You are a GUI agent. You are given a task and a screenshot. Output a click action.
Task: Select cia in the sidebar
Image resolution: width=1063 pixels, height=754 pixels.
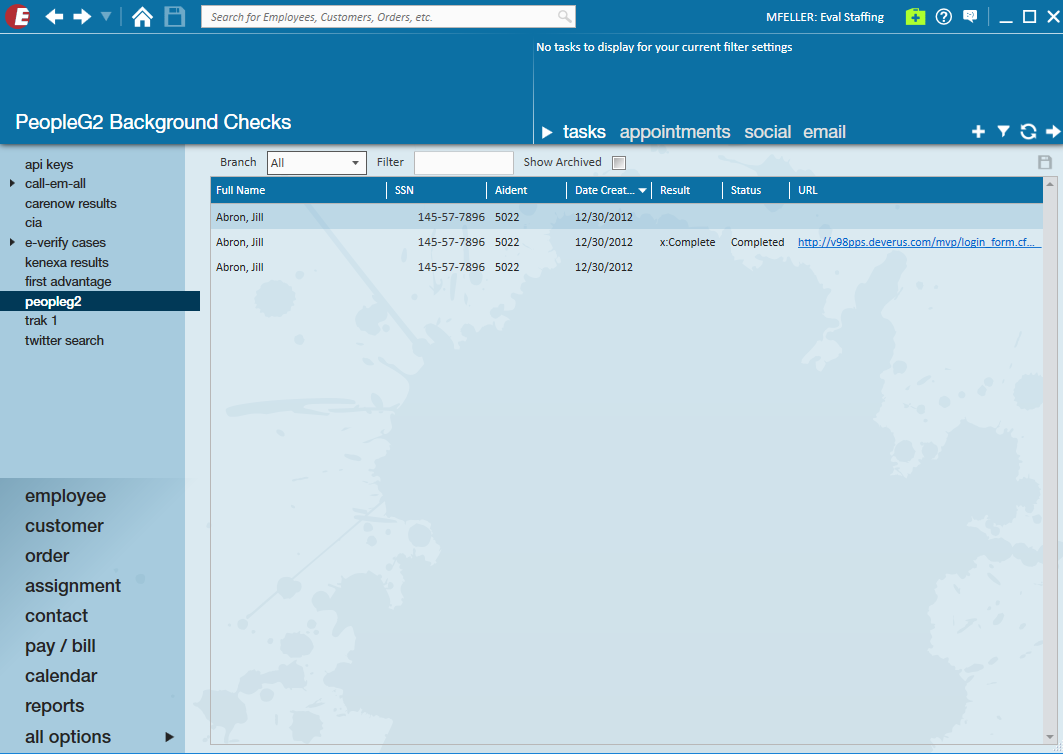(x=33, y=223)
